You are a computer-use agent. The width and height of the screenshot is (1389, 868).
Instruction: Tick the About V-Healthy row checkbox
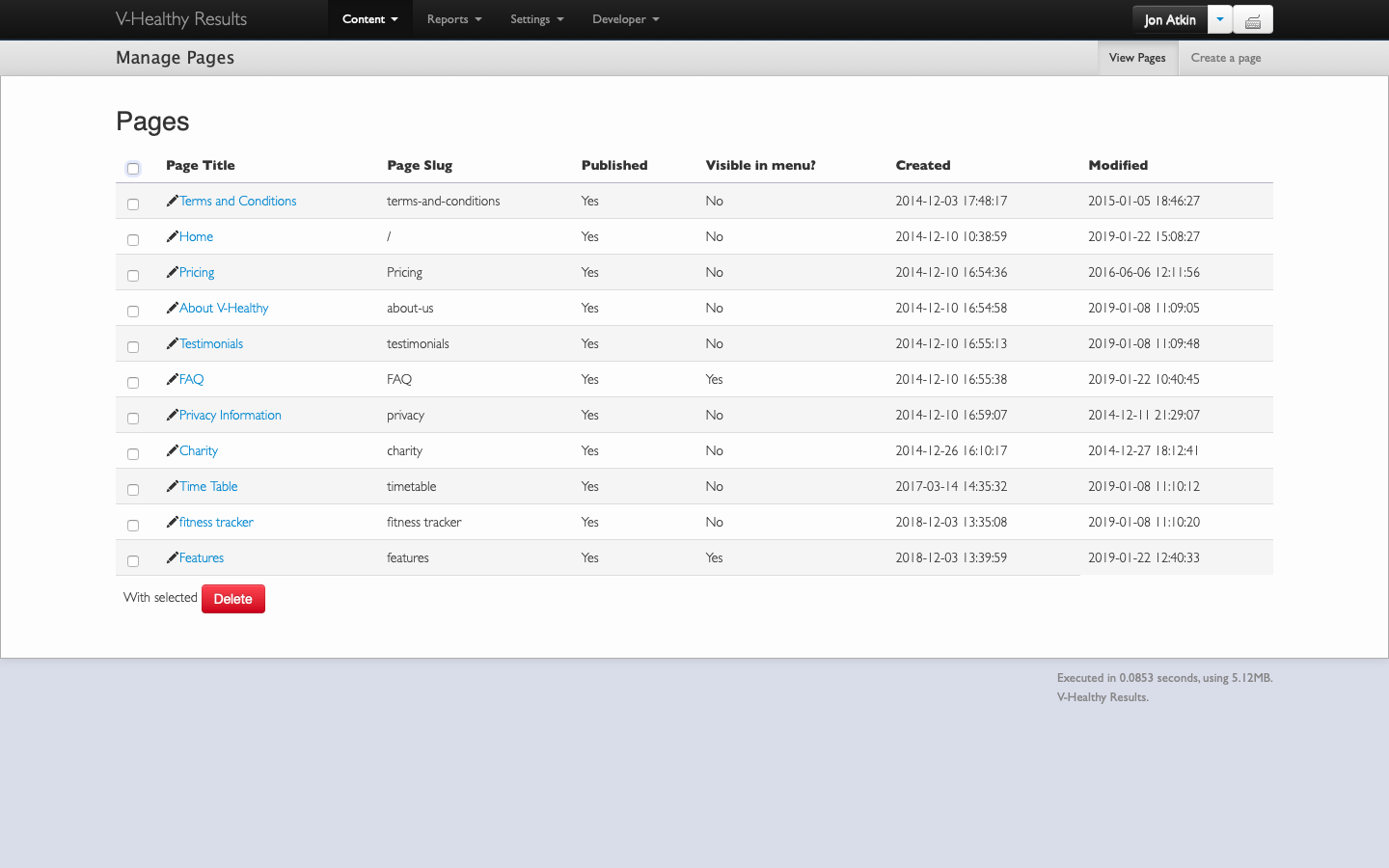[x=133, y=312]
